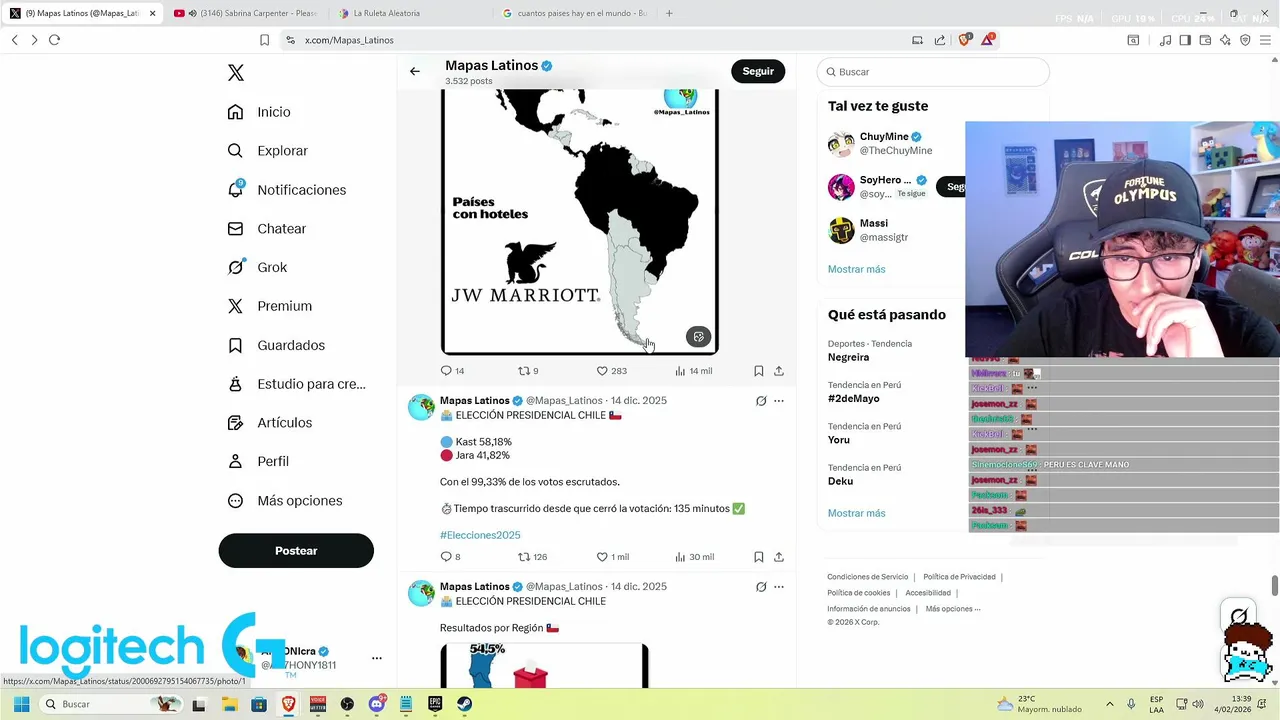Share the Kast 58,18% election post

[779, 557]
